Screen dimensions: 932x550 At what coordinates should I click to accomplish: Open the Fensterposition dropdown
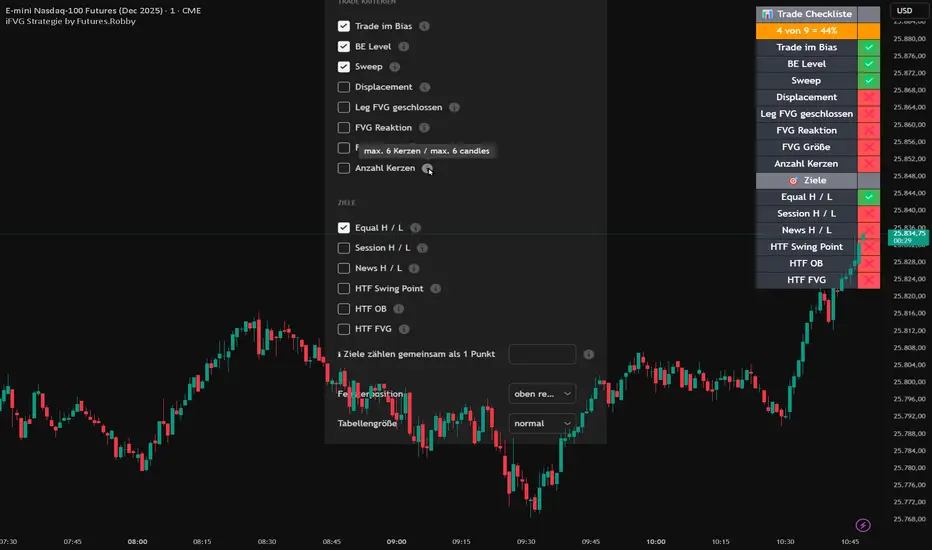[x=542, y=394]
